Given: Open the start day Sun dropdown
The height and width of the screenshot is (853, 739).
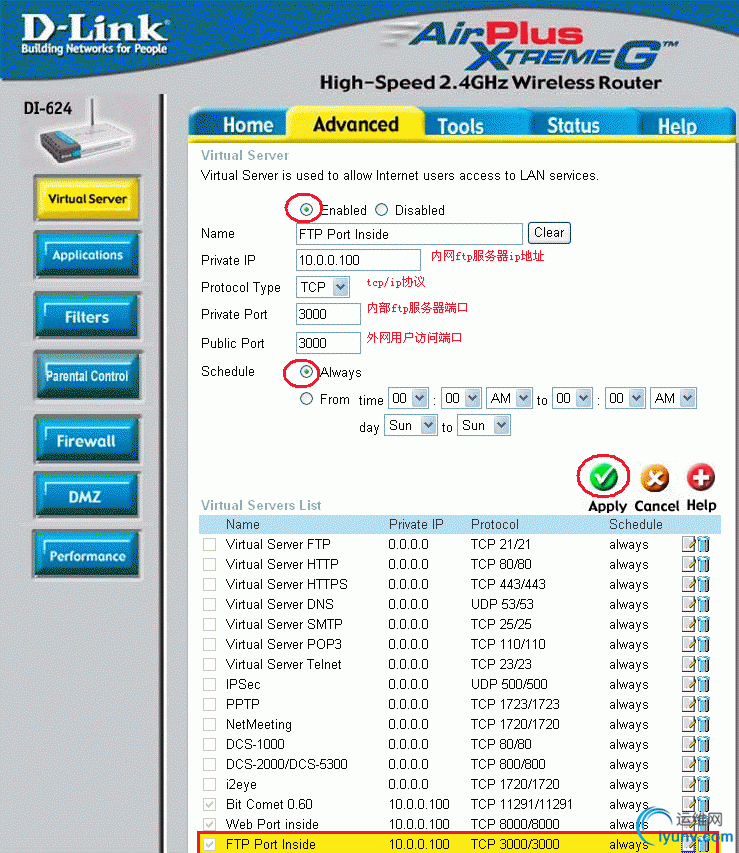Looking at the screenshot, I should tap(411, 425).
